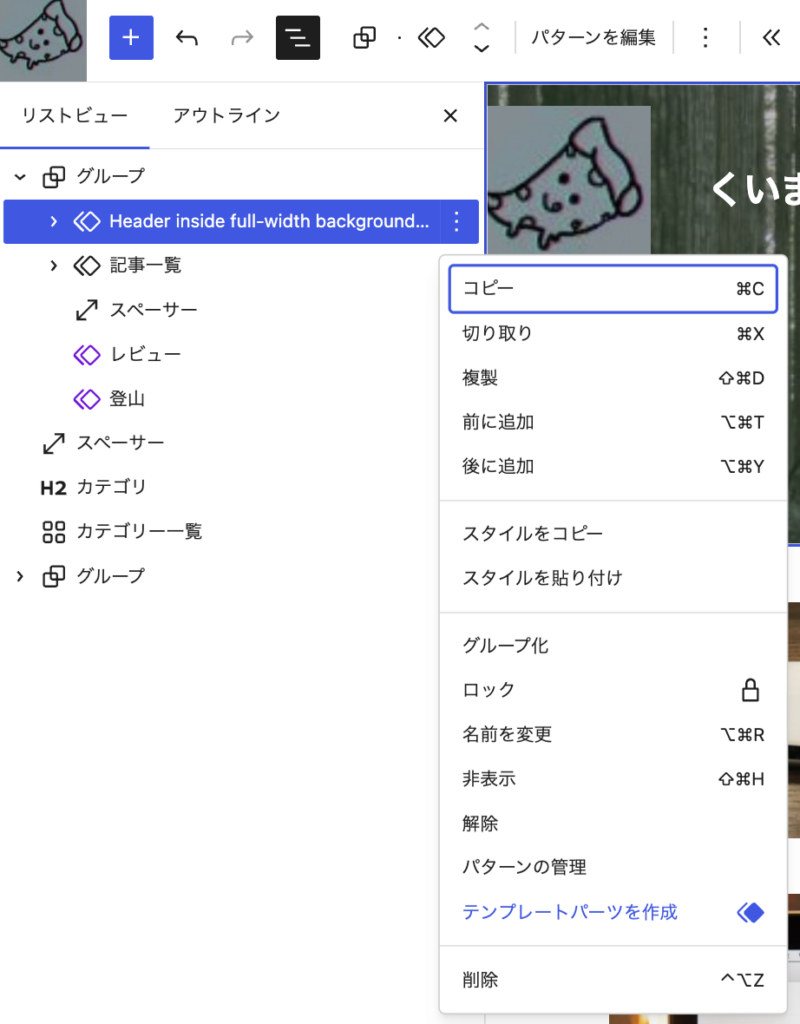800x1024 pixels.
Task: Choose ロック from the context menu
Action: (x=613, y=690)
